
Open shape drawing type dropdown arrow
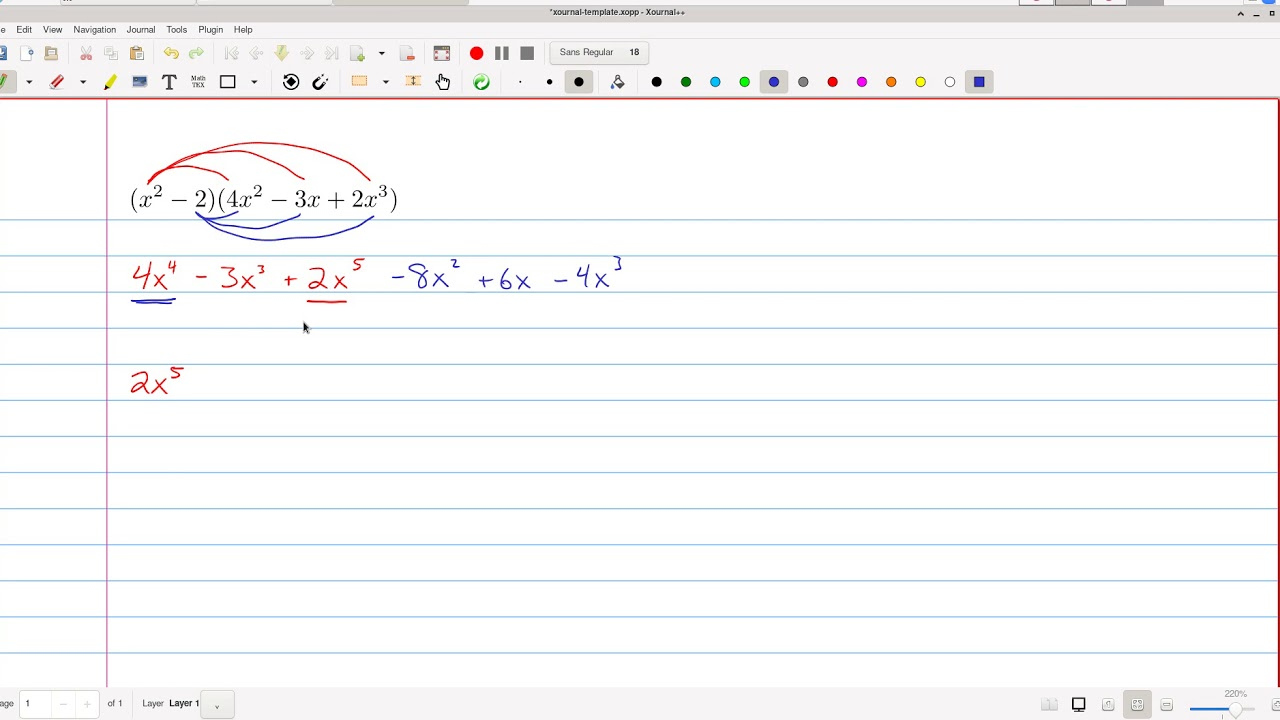(254, 82)
